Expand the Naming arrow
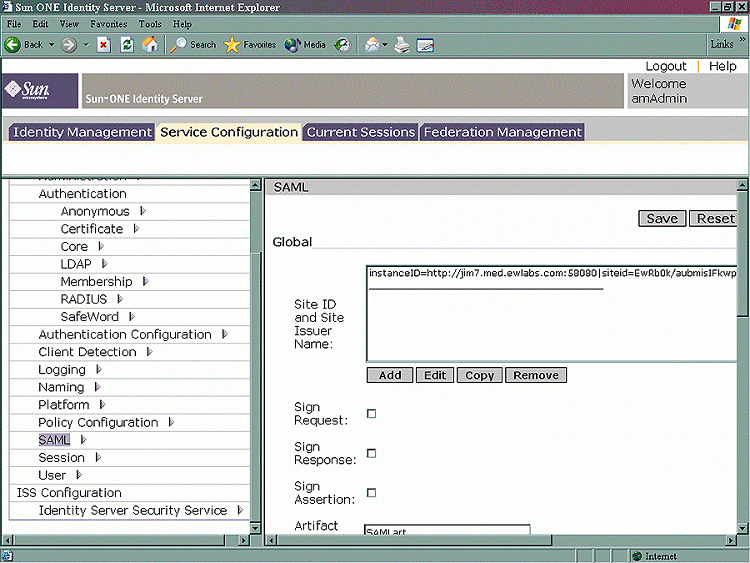The height and width of the screenshot is (563, 750). click(97, 386)
